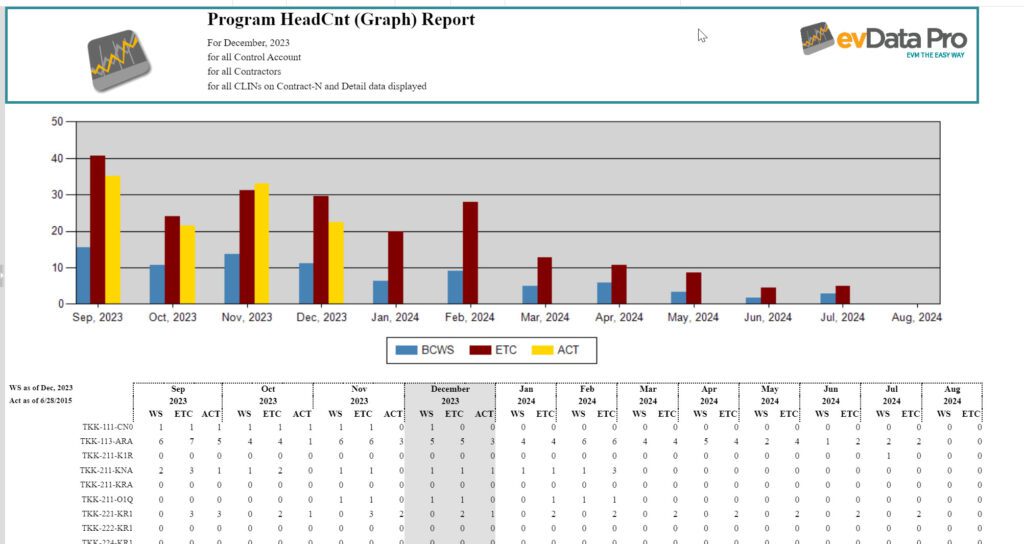Click the Nov, 2023 yellow ACT bar
The height and width of the screenshot is (544, 1024).
tap(261, 244)
